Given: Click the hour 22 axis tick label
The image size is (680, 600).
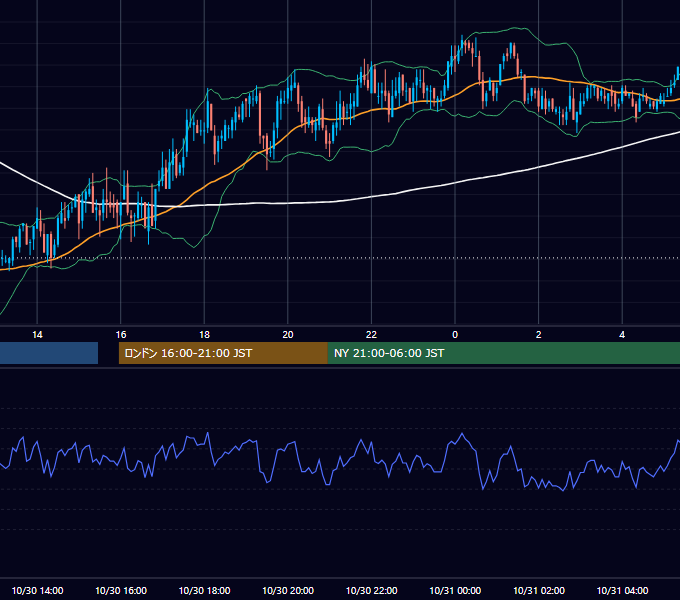Looking at the screenshot, I should click(371, 335).
